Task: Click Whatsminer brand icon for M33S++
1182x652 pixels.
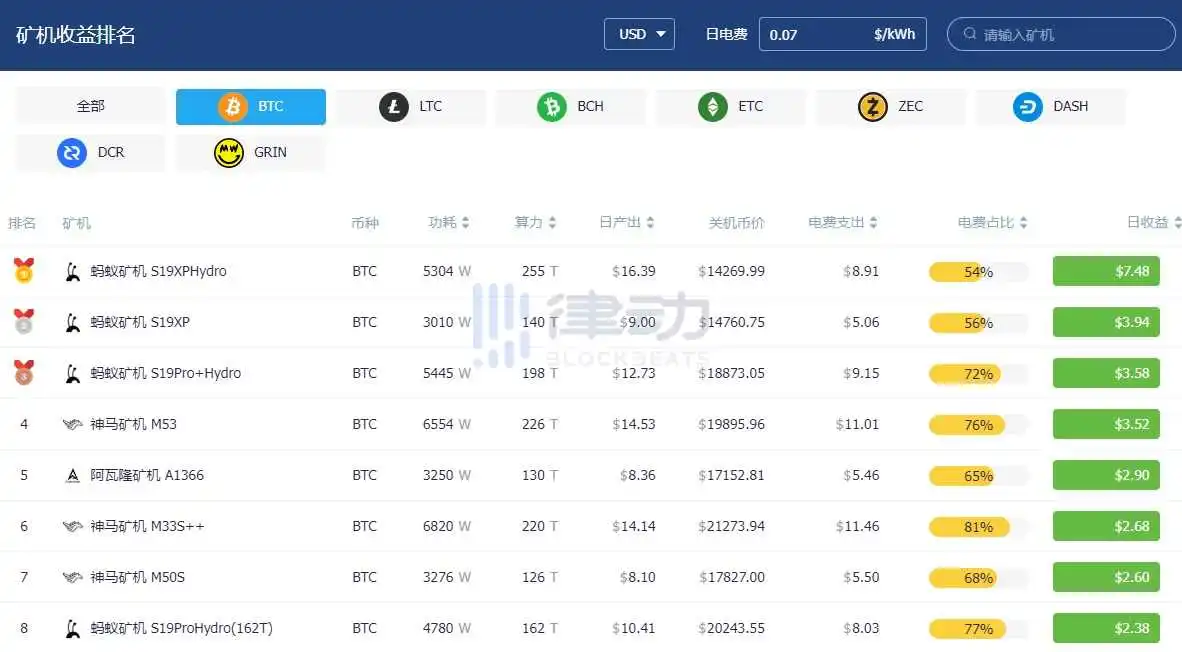Action: pyautogui.click(x=72, y=526)
